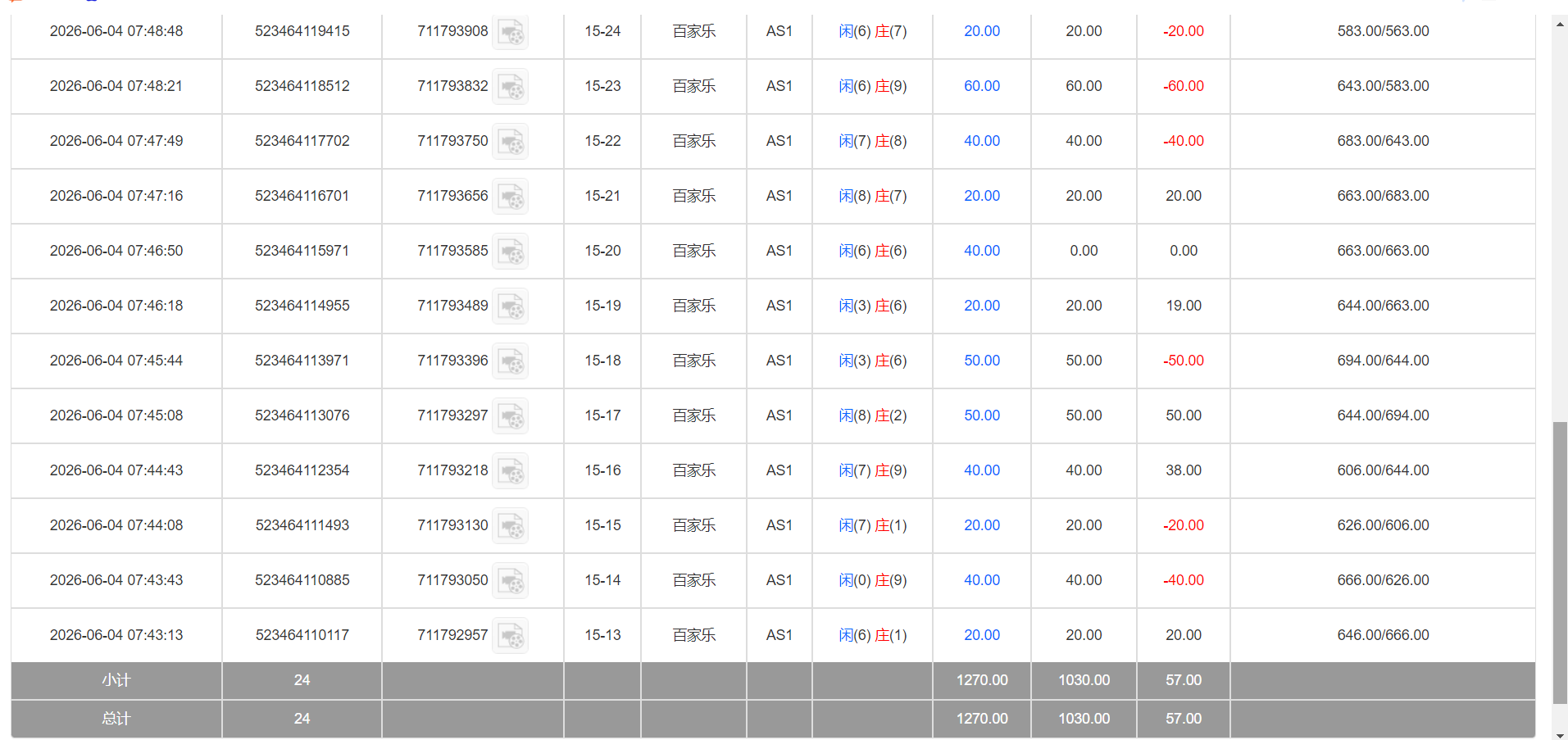Open video replay icon for round 711793396

(x=510, y=361)
